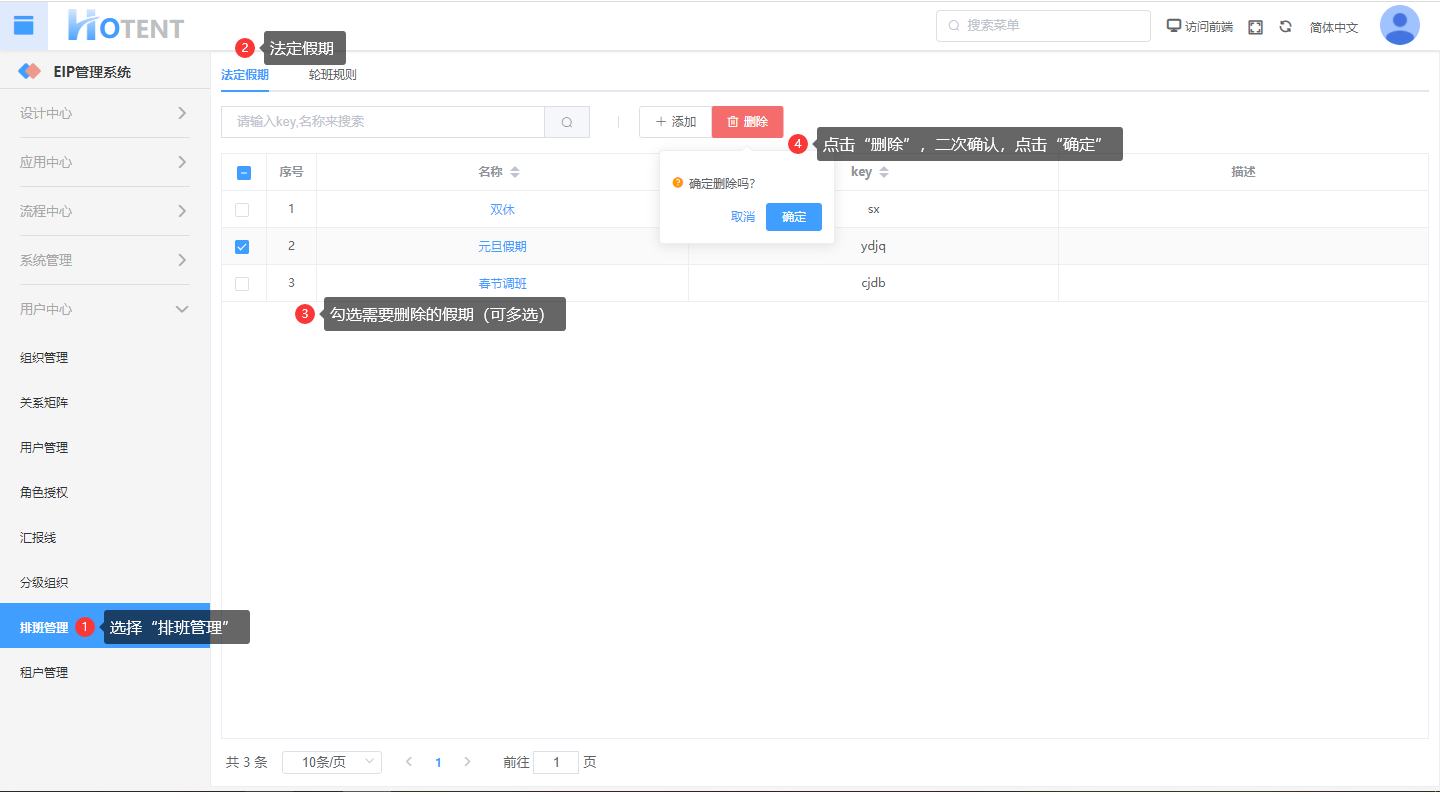Click the 序号 column header
The image size is (1440, 792).
click(x=291, y=172)
